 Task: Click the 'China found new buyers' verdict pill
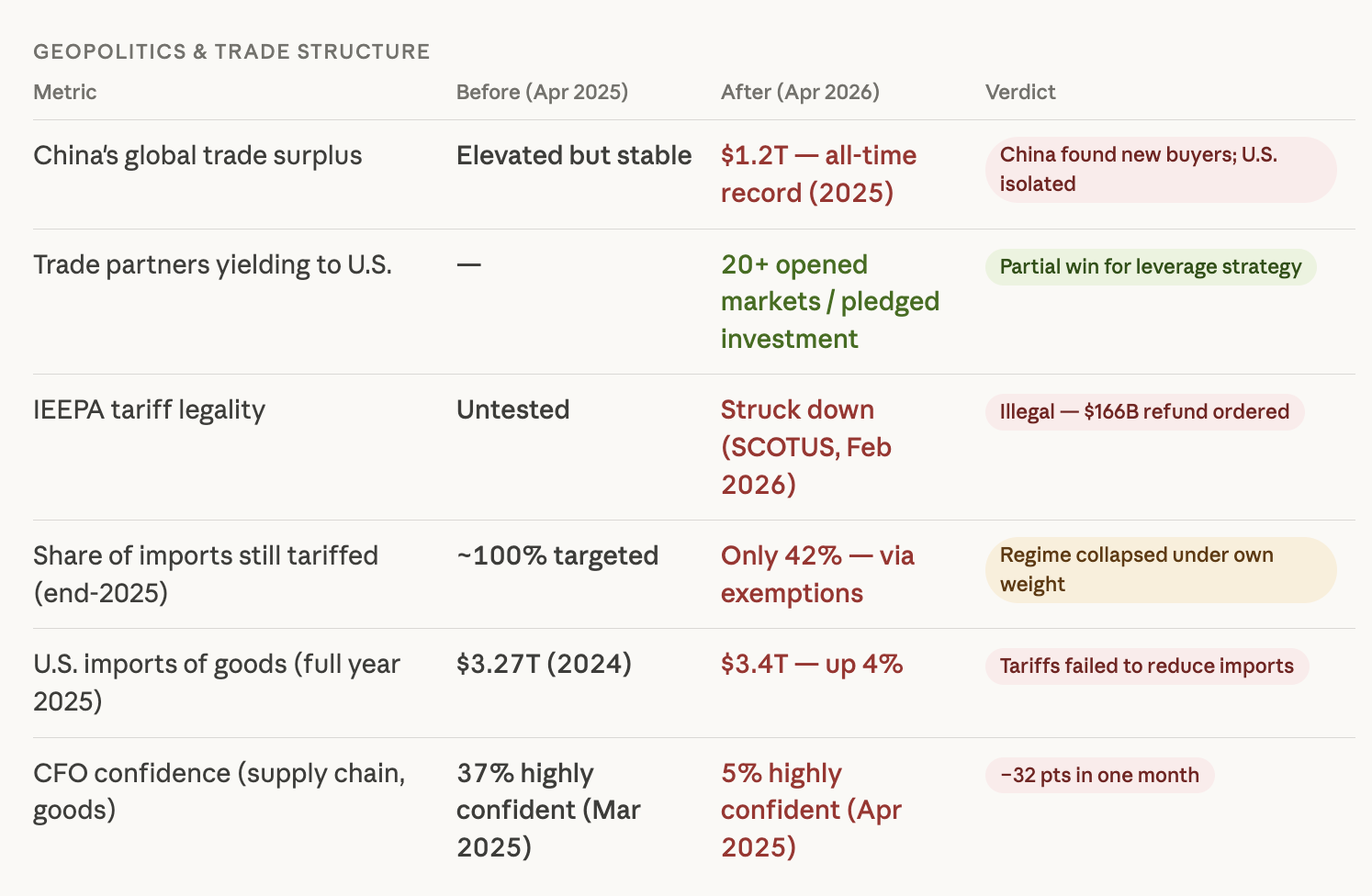(x=1160, y=170)
